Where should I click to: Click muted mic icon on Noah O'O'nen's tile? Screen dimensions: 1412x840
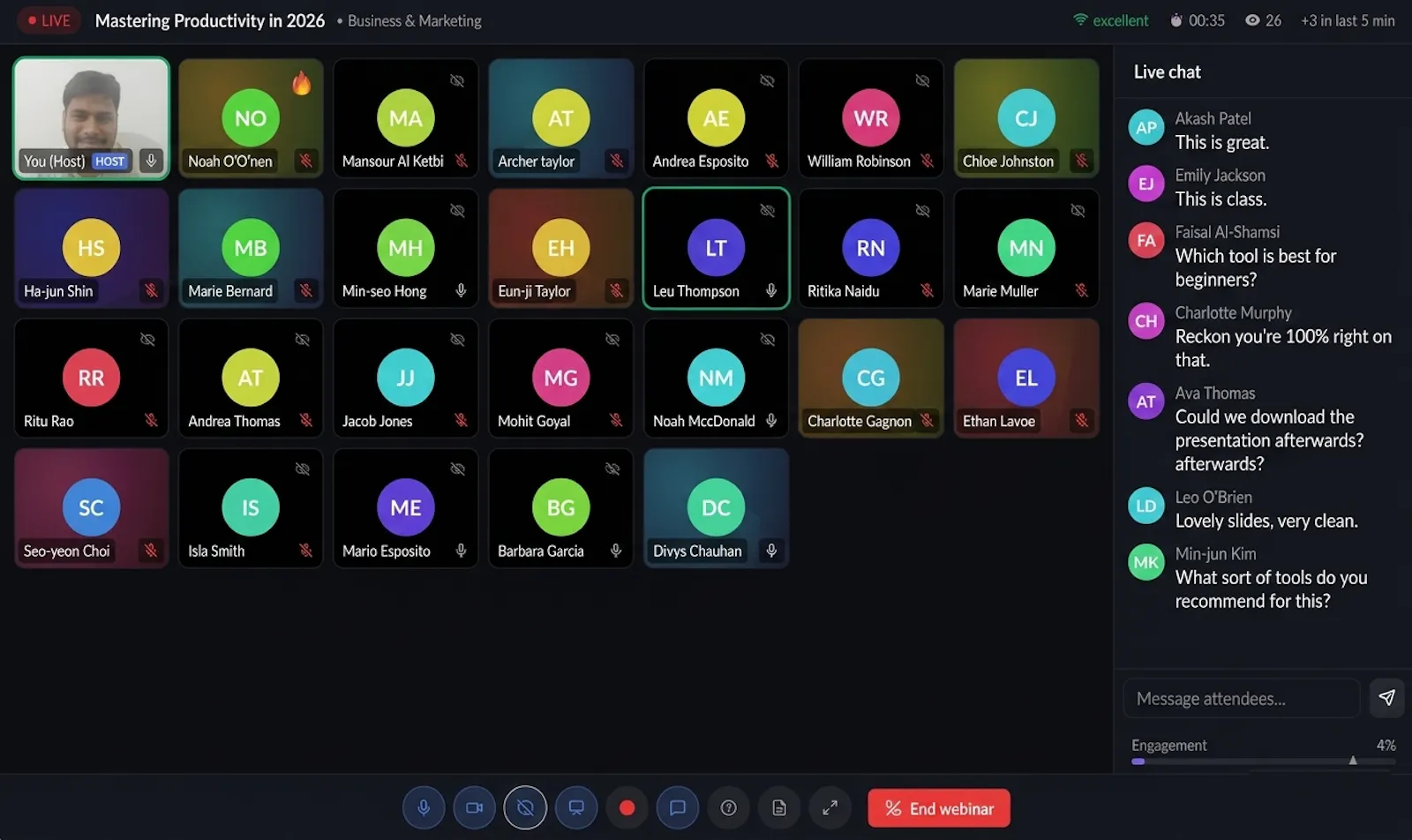point(305,161)
